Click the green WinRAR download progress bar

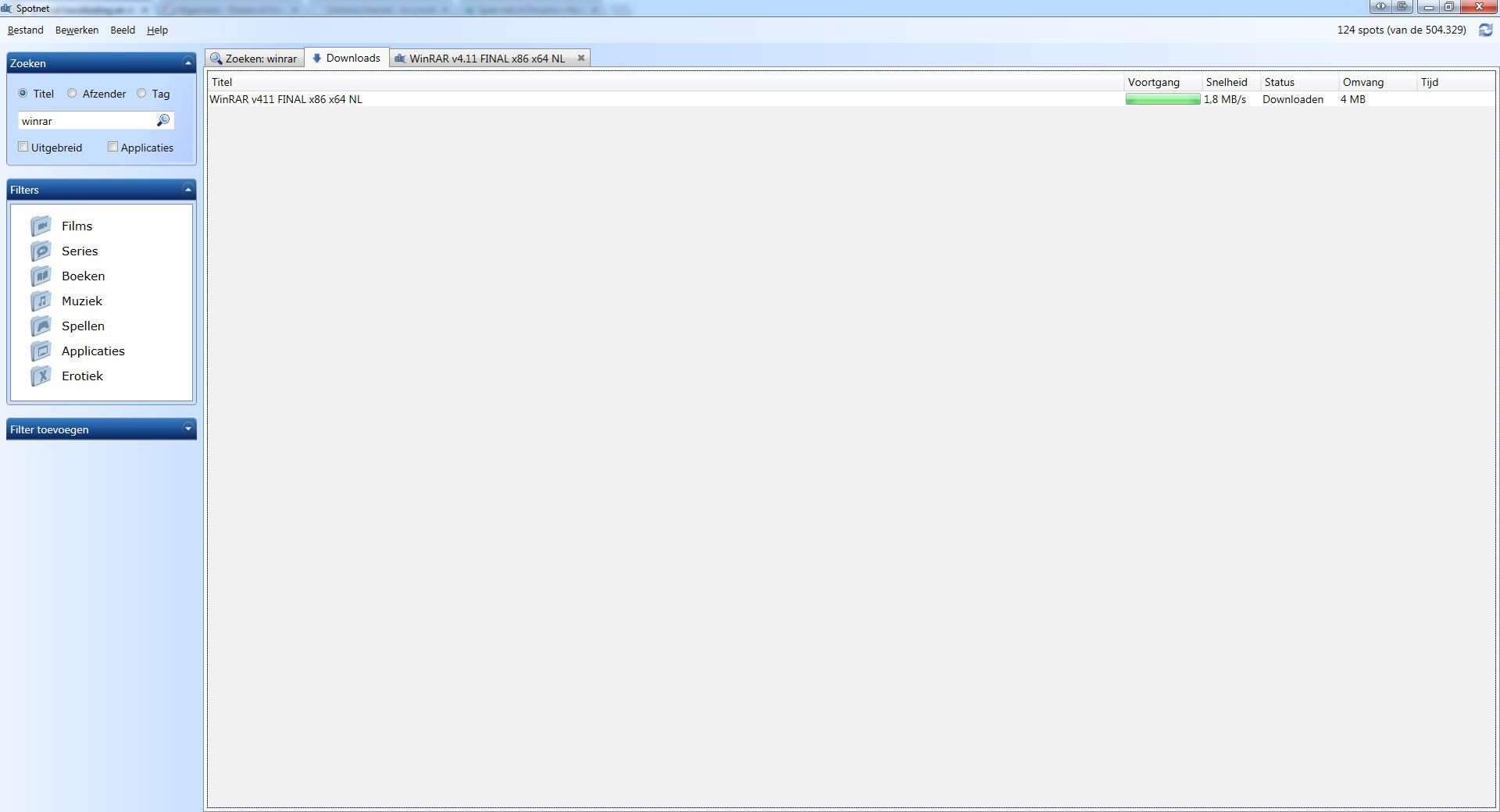pos(1163,99)
